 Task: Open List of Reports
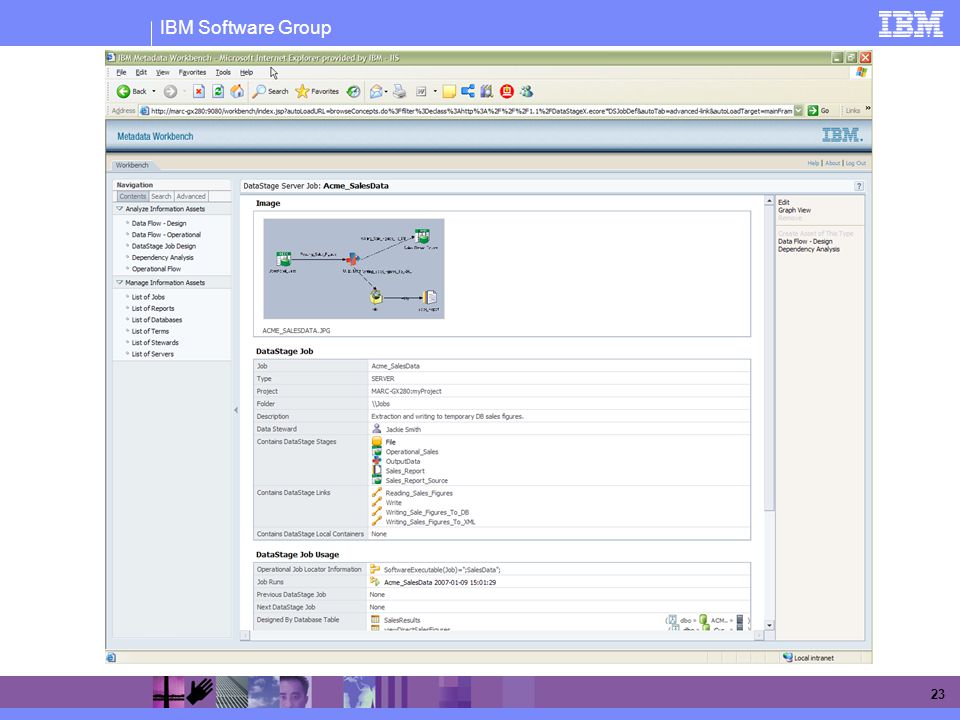point(153,309)
